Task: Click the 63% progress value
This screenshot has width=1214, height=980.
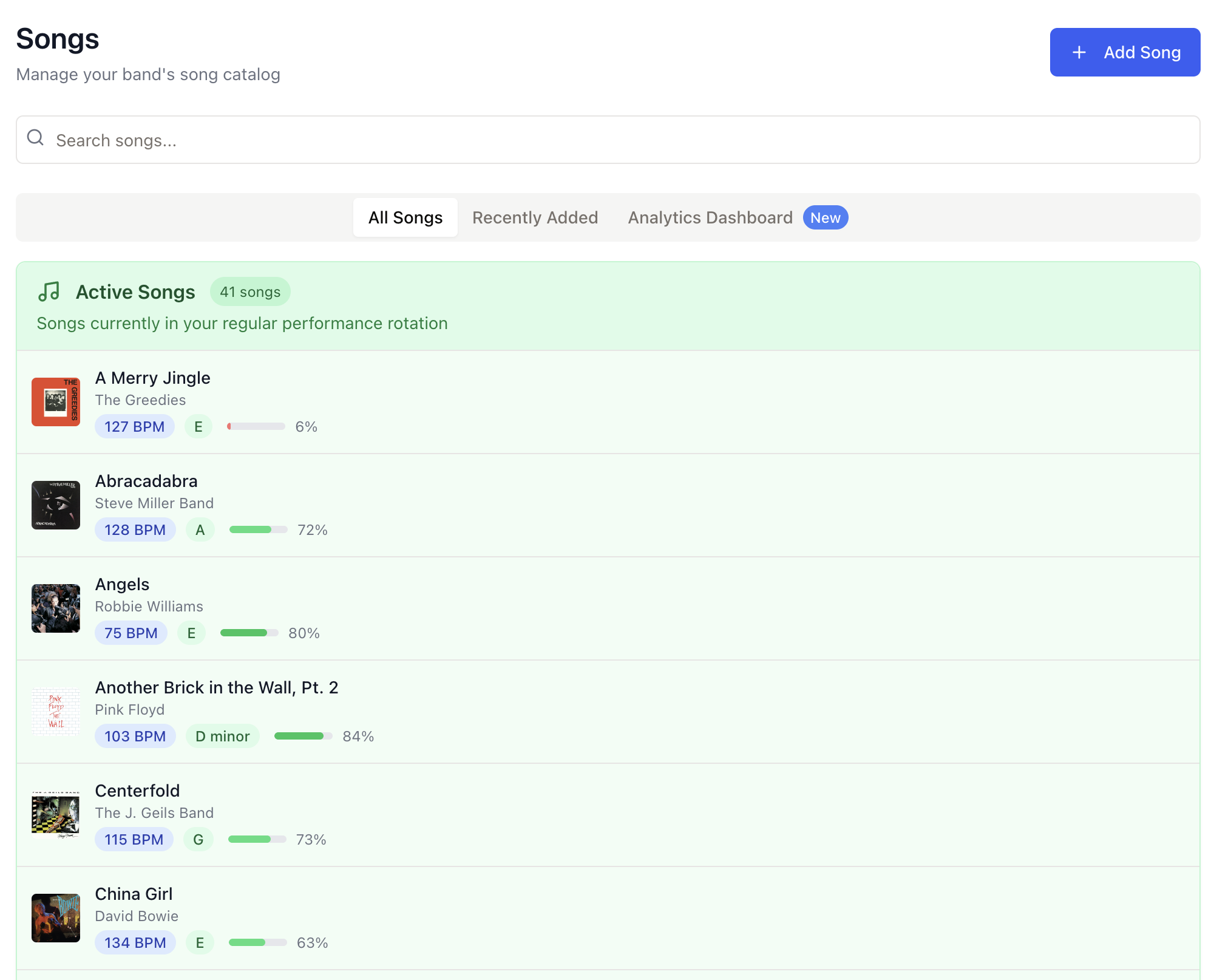Action: (313, 943)
